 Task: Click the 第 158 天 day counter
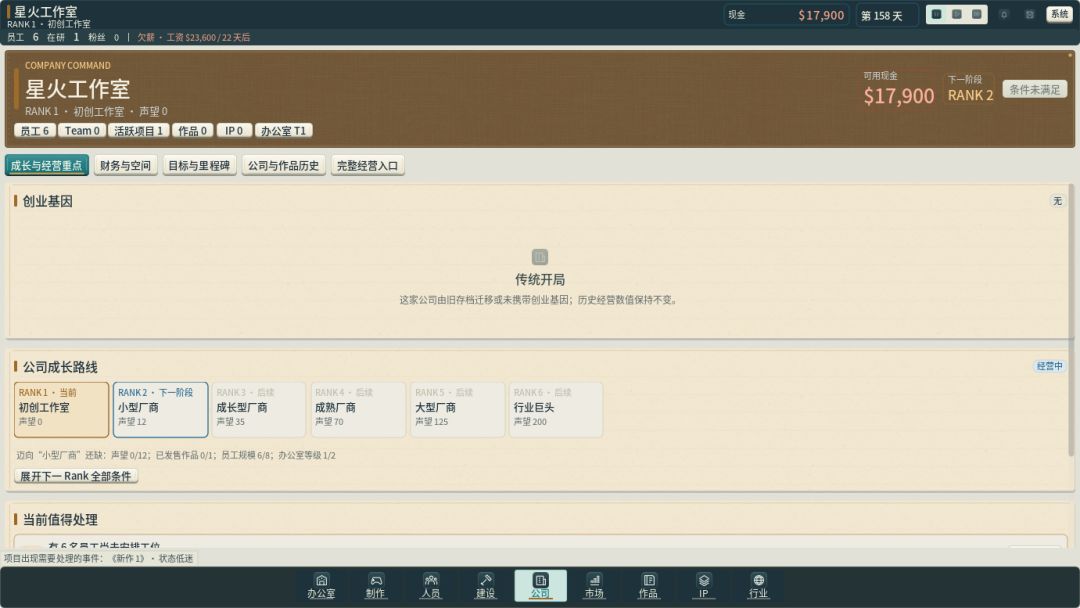point(886,15)
